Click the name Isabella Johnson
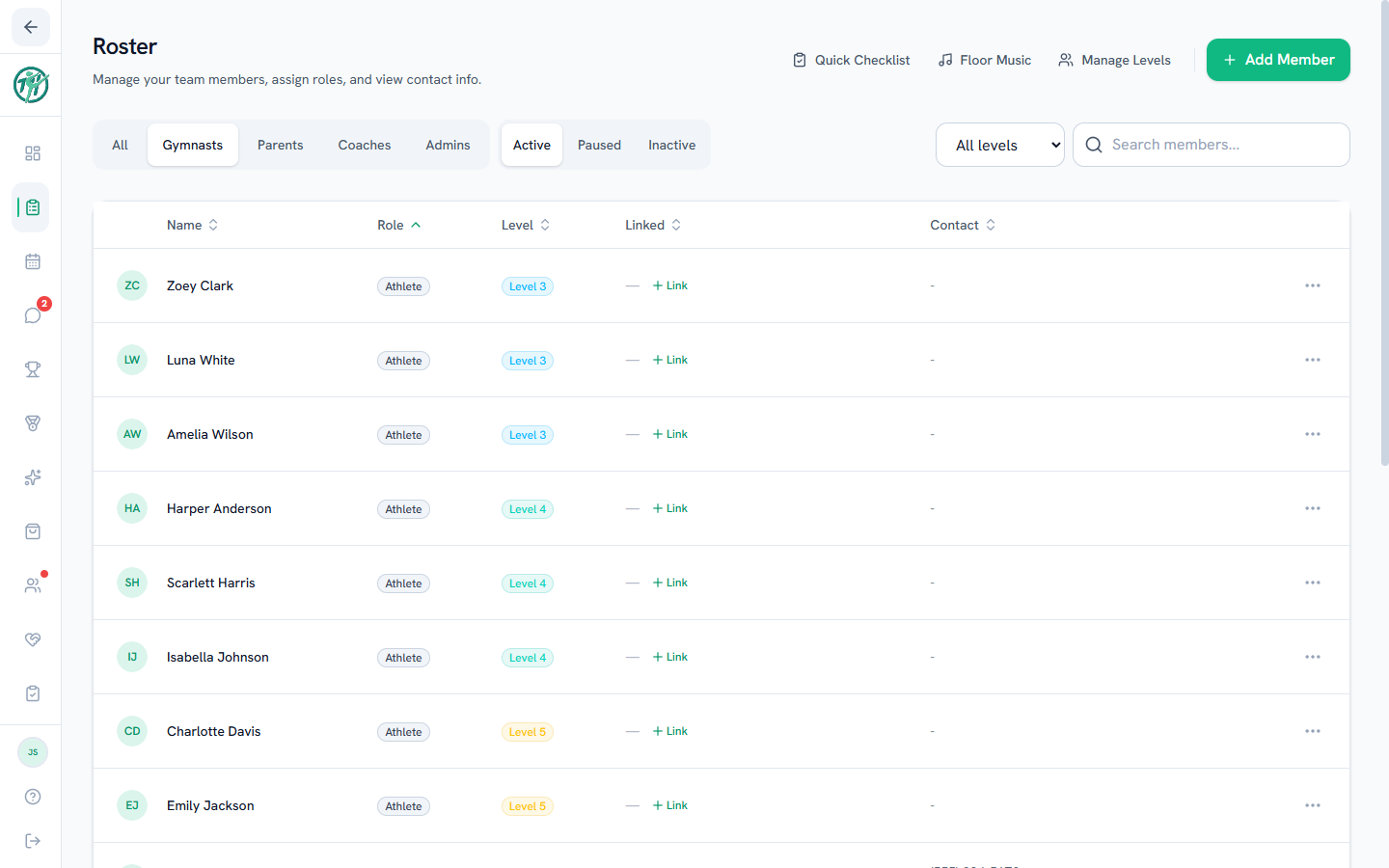 pos(218,657)
